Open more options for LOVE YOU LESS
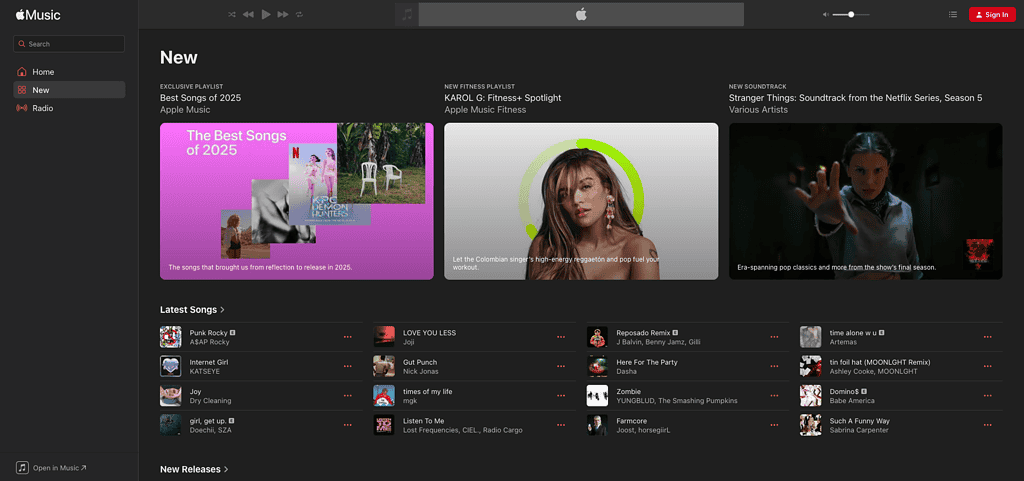The height and width of the screenshot is (481, 1024). click(x=561, y=337)
